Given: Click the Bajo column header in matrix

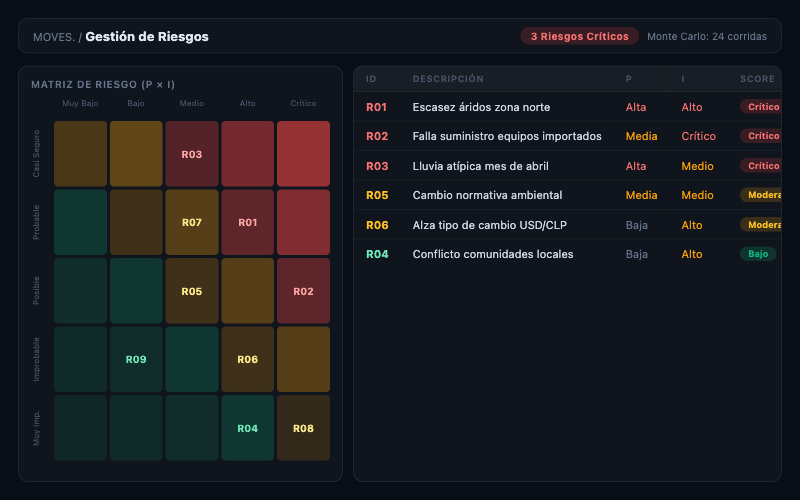Looking at the screenshot, I should [136, 103].
